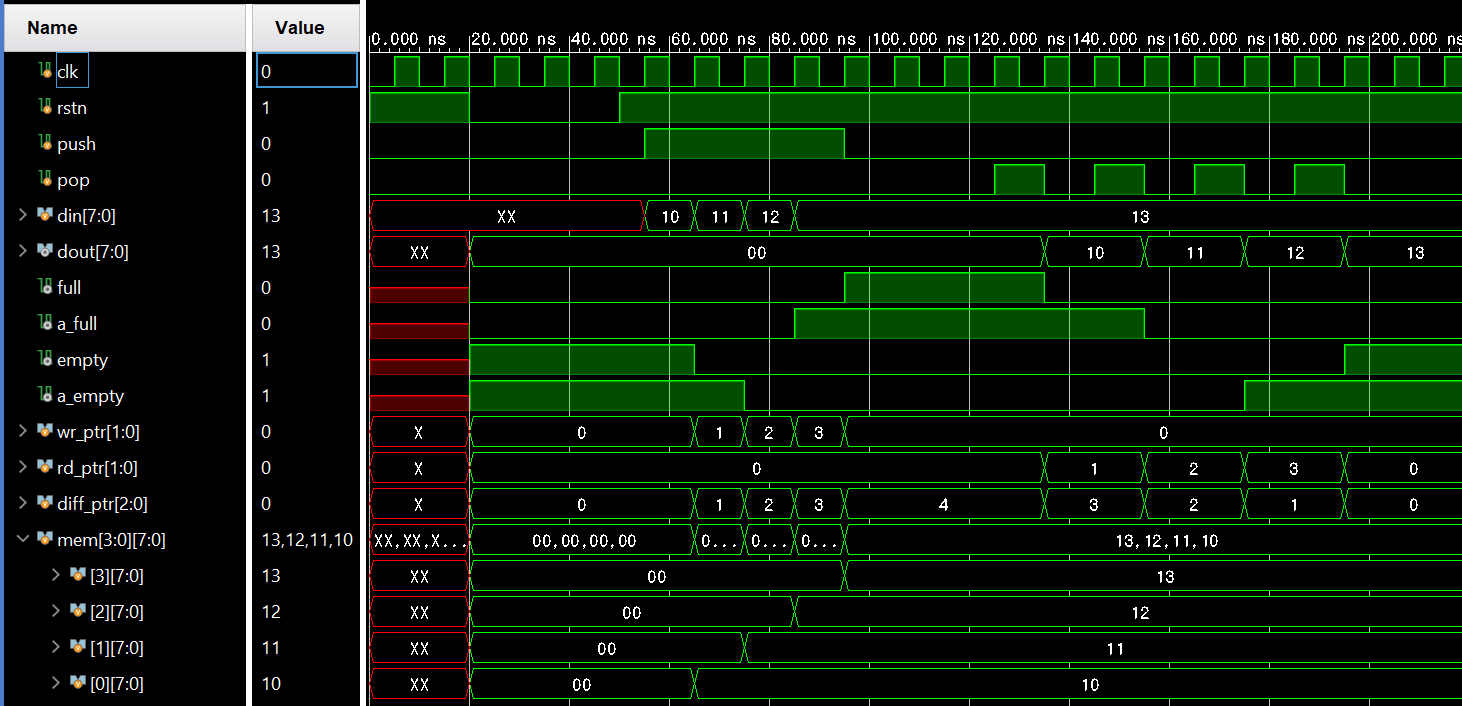Expand the din[7:0] signal tree

22,215
